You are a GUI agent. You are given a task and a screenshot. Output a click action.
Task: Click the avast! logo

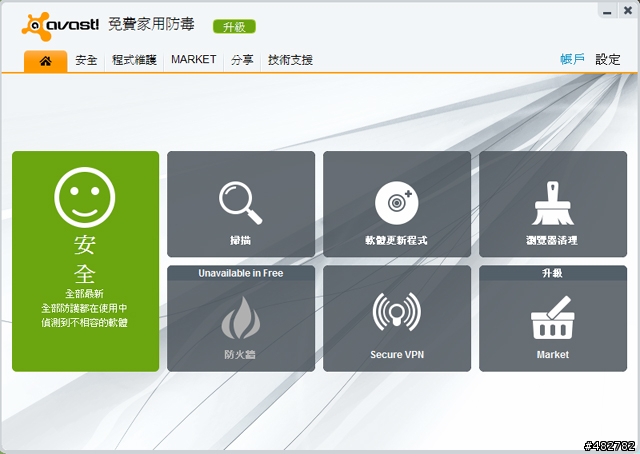tap(60, 26)
